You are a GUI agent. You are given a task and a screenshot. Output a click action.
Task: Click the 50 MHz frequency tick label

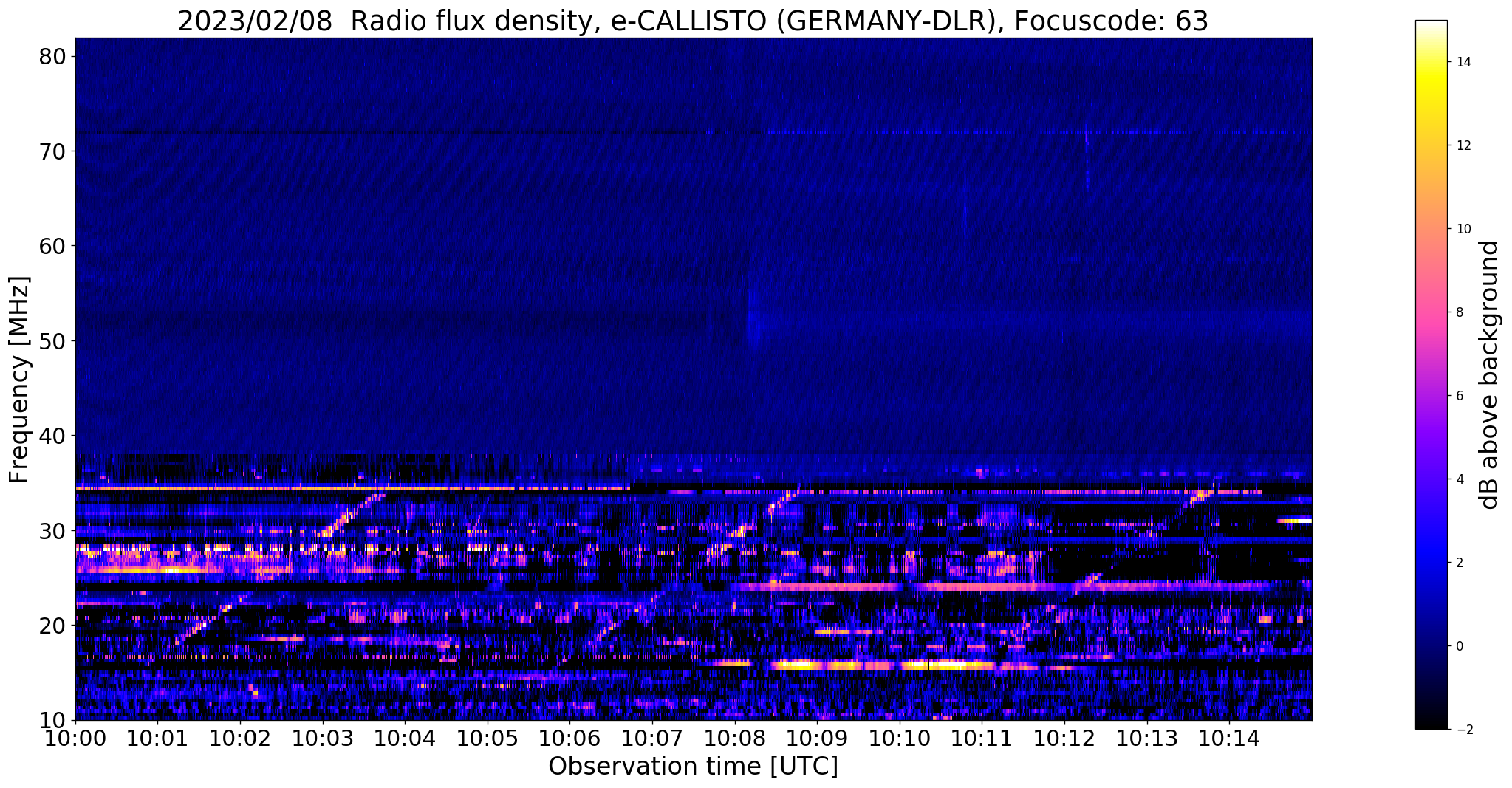coord(54,341)
